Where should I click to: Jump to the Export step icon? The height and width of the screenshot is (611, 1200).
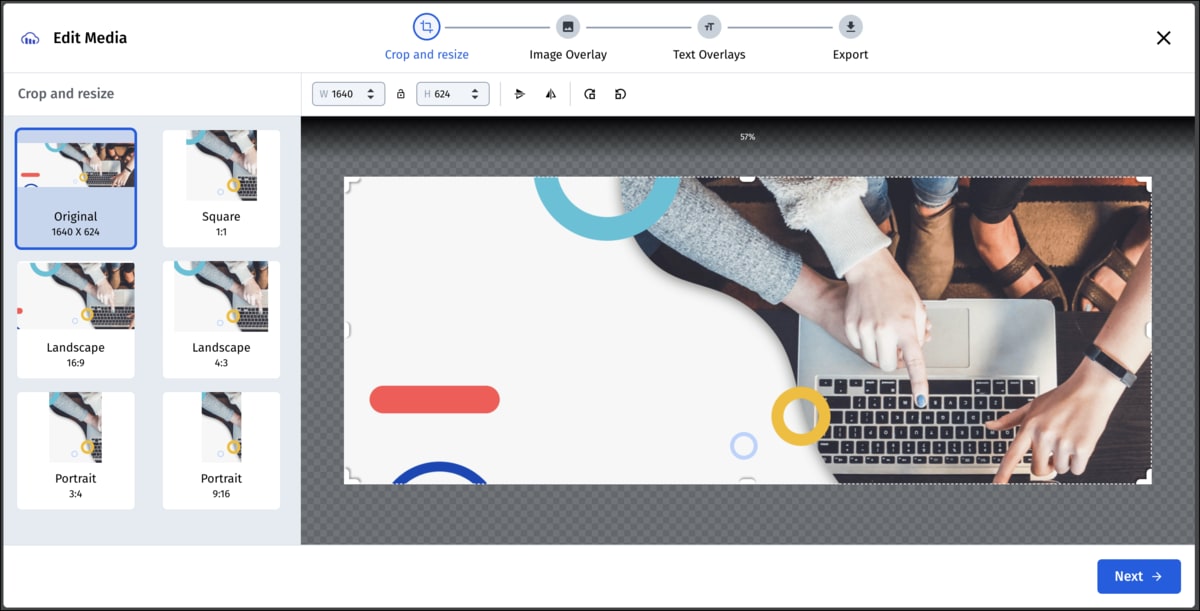click(x=850, y=27)
